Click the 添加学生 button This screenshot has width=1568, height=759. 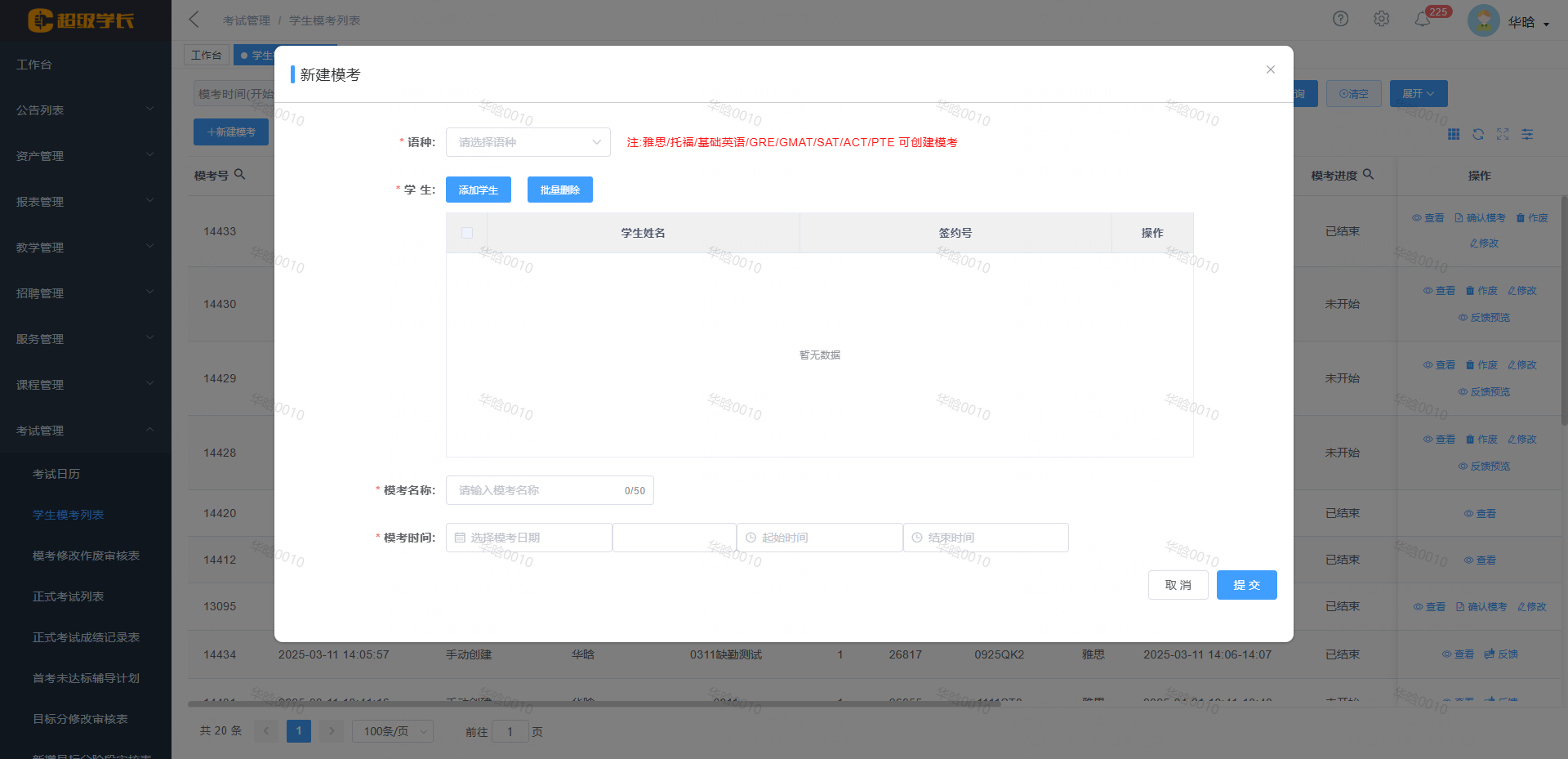[x=478, y=190]
